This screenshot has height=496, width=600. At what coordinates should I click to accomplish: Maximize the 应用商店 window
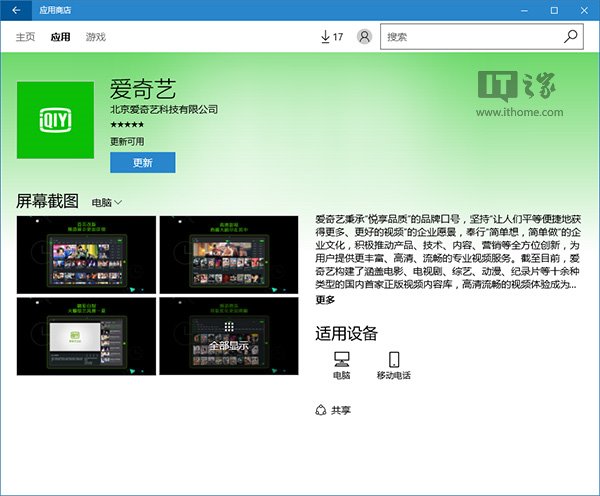click(554, 10)
